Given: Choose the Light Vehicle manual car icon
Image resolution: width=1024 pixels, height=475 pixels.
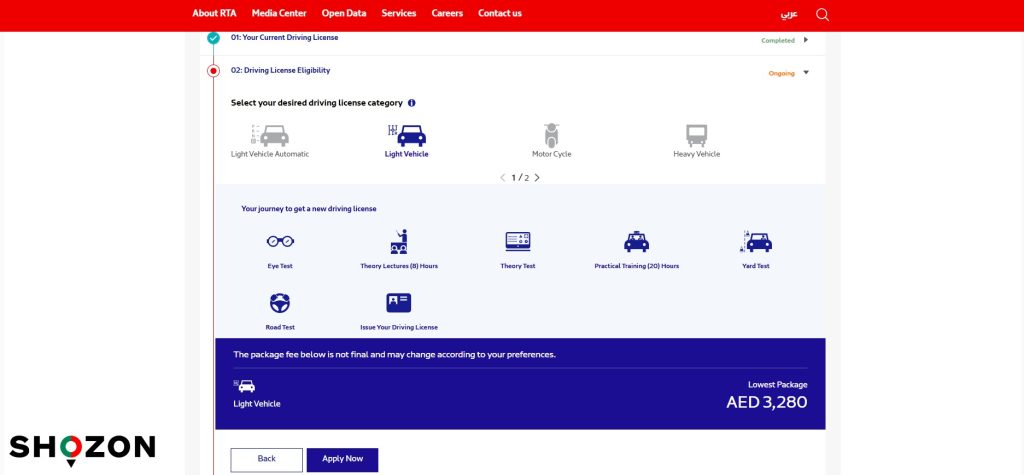Looking at the screenshot, I should coord(407,135).
